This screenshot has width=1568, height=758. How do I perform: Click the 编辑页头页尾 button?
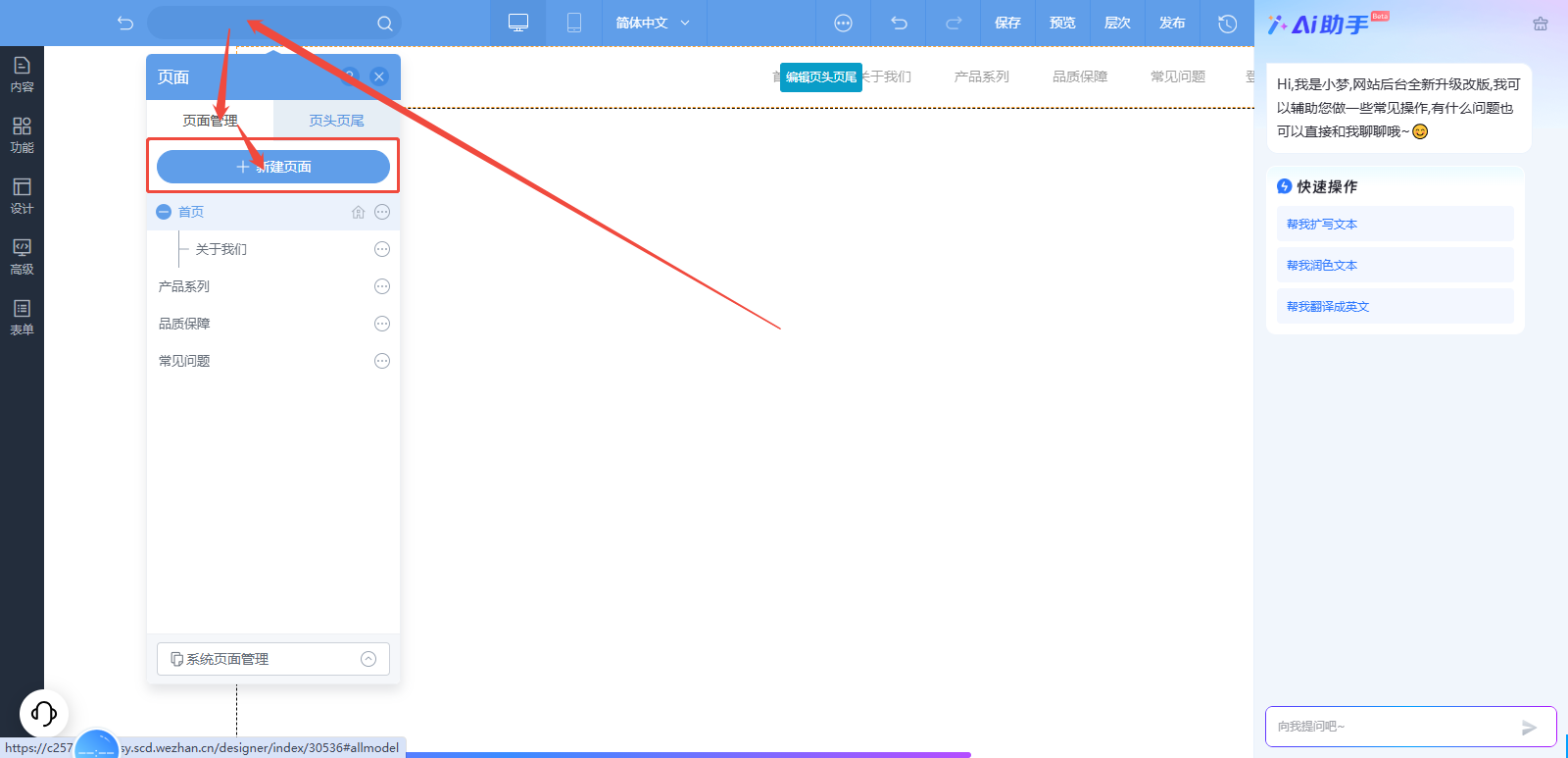pos(821,76)
